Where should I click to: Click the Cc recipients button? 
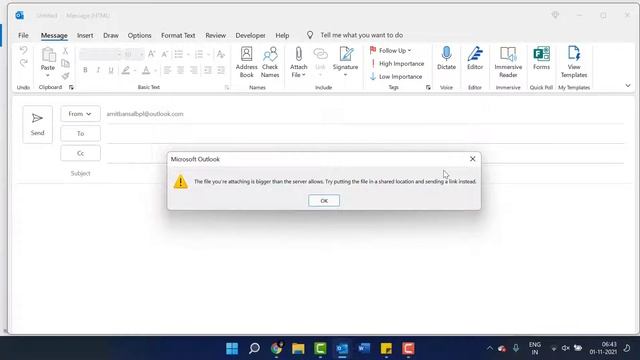(x=80, y=153)
